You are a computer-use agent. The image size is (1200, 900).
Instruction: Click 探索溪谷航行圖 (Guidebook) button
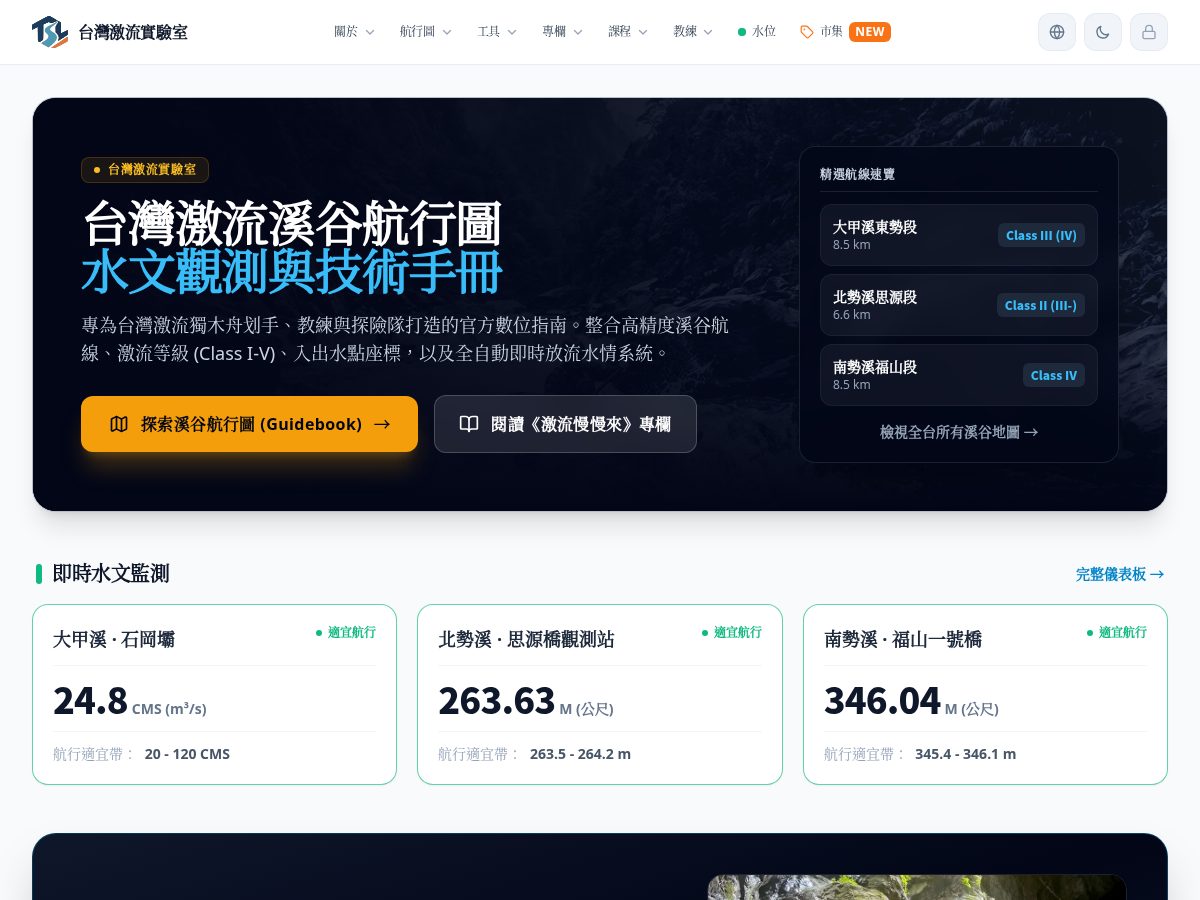click(x=249, y=424)
